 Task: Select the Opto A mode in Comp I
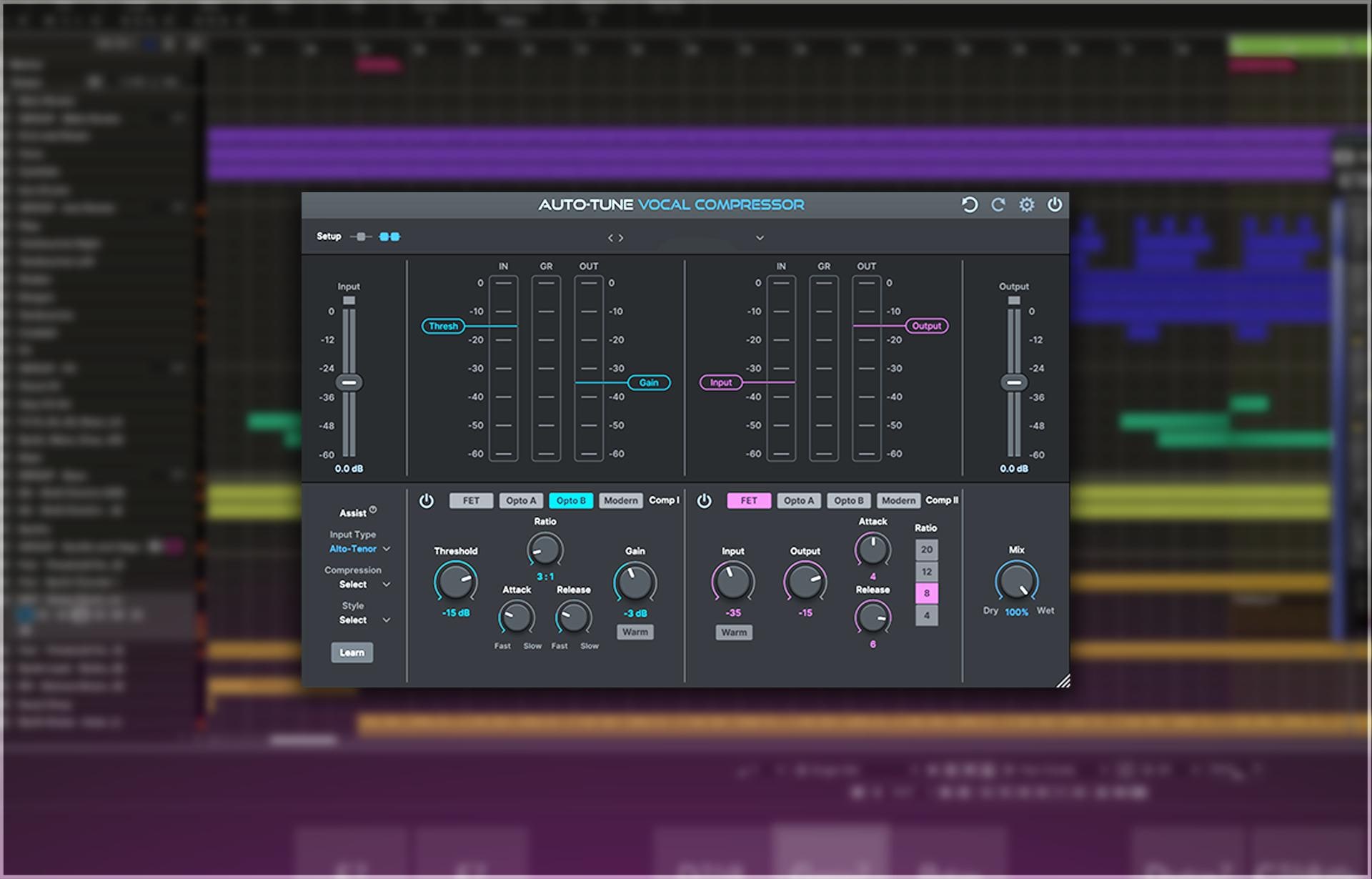point(521,501)
